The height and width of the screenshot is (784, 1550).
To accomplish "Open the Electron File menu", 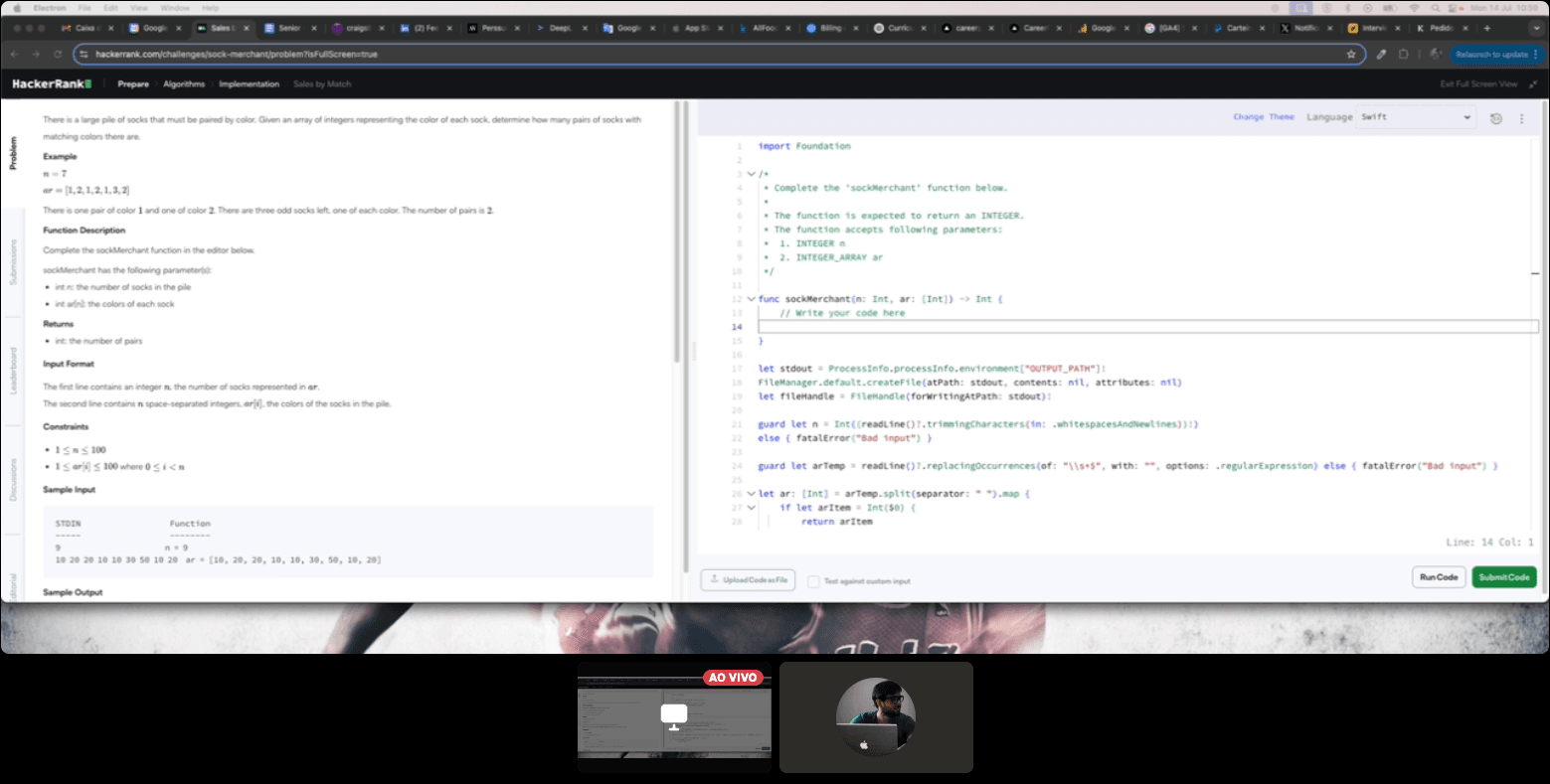I will point(85,8).
